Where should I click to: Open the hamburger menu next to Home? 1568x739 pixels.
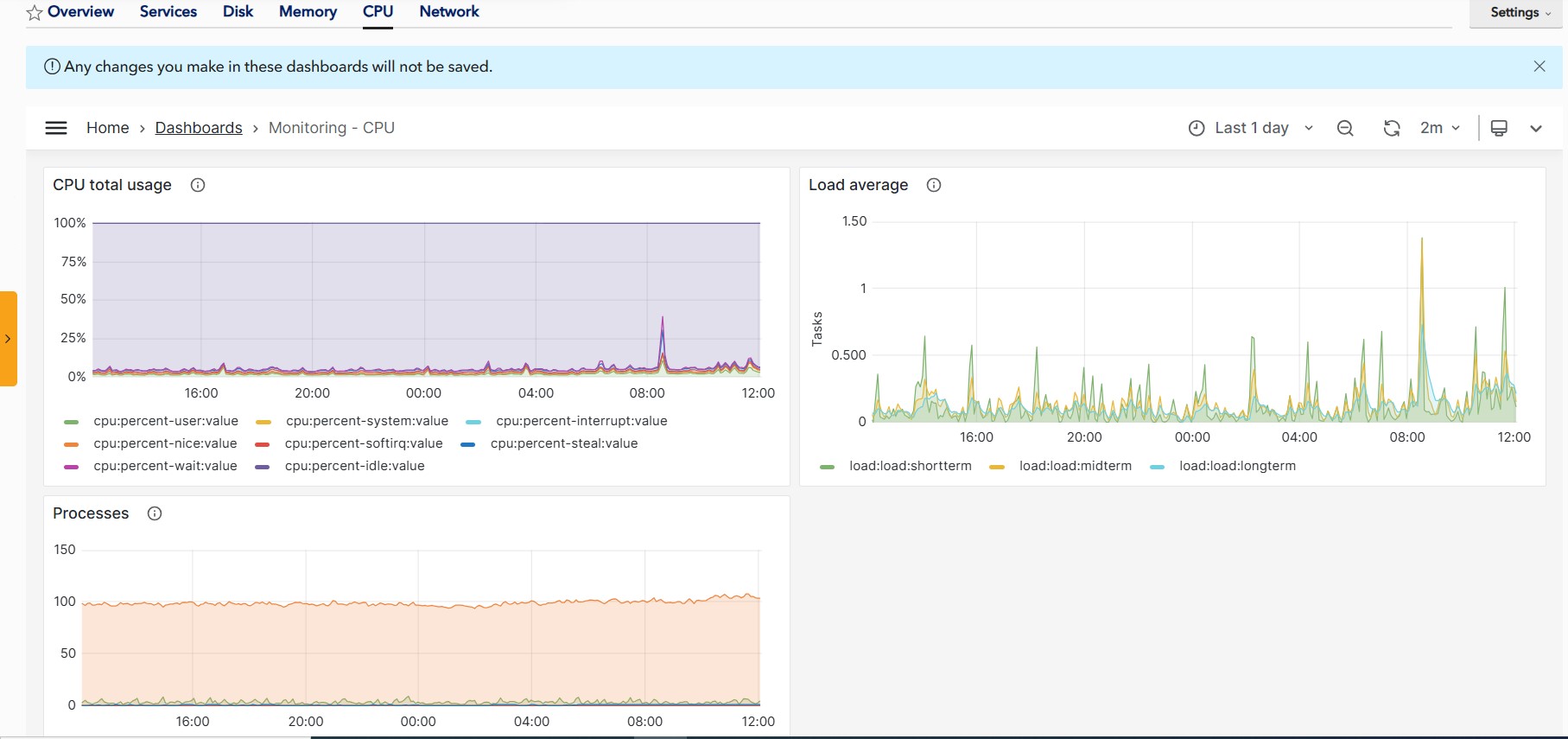pos(56,128)
